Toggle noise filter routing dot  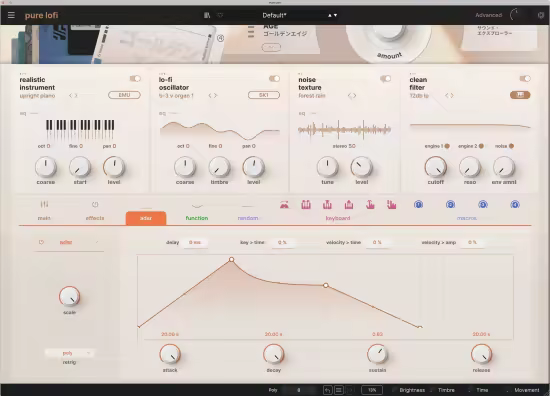(511, 146)
